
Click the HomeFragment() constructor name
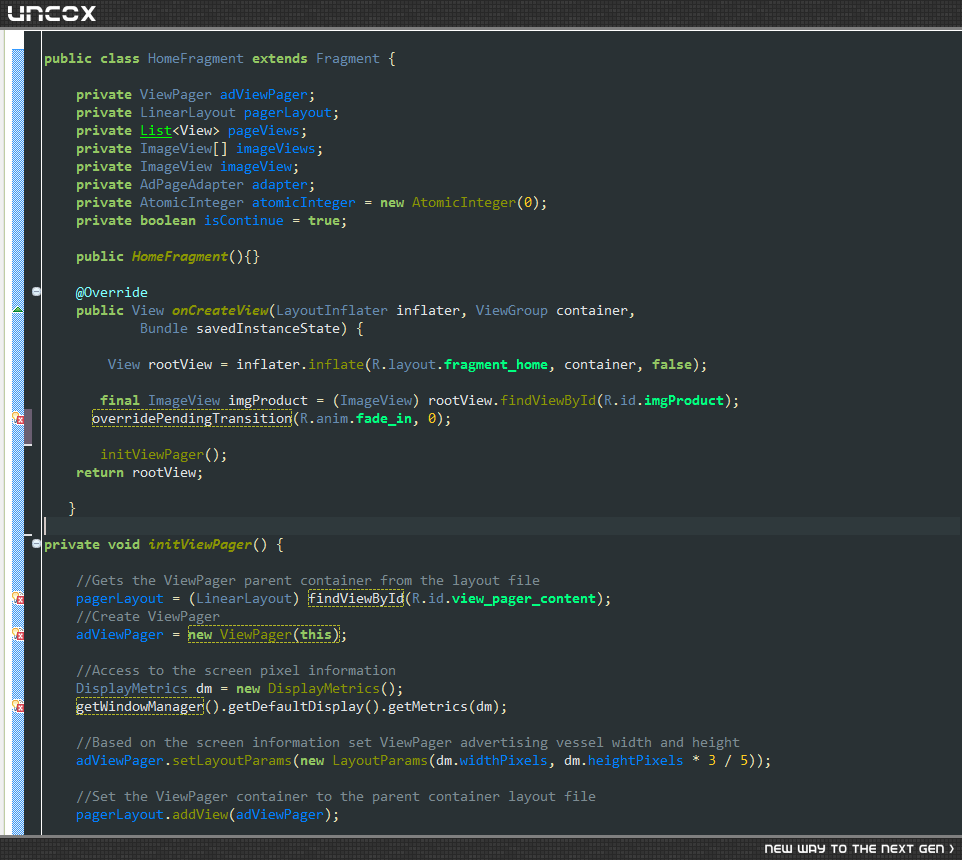[180, 256]
